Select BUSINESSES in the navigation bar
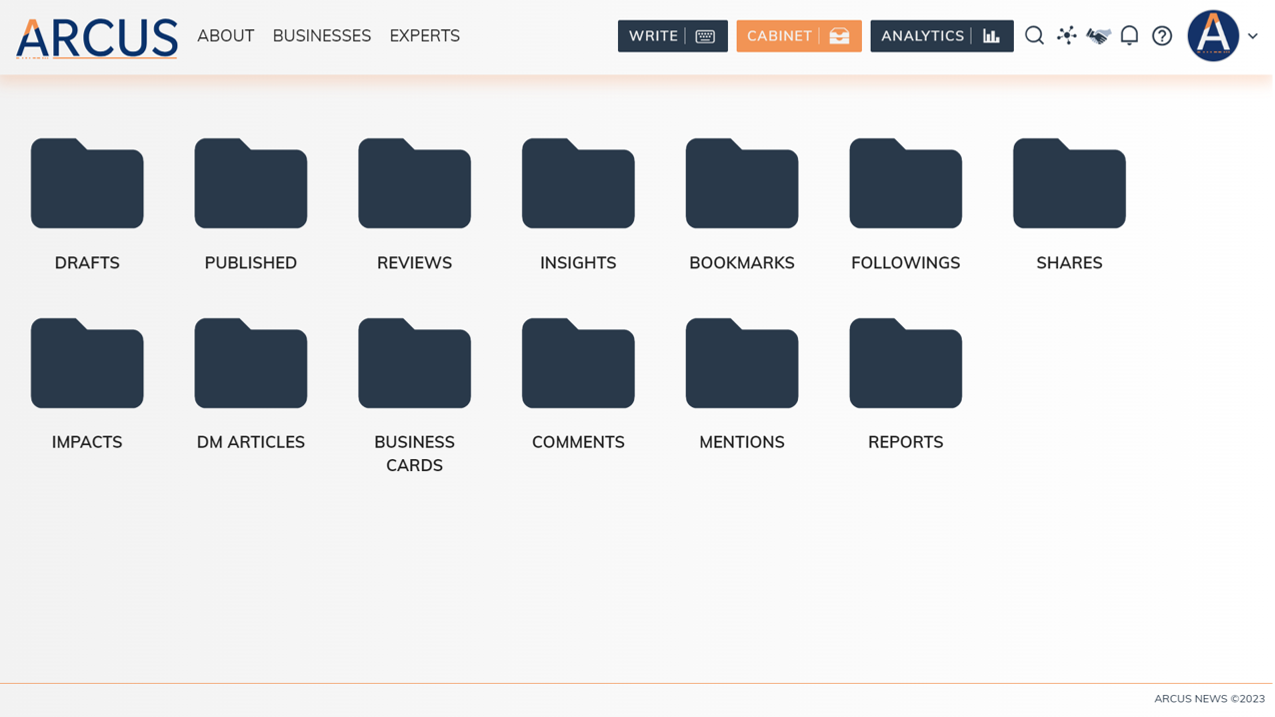The width and height of the screenshot is (1275, 717). (x=321, y=35)
